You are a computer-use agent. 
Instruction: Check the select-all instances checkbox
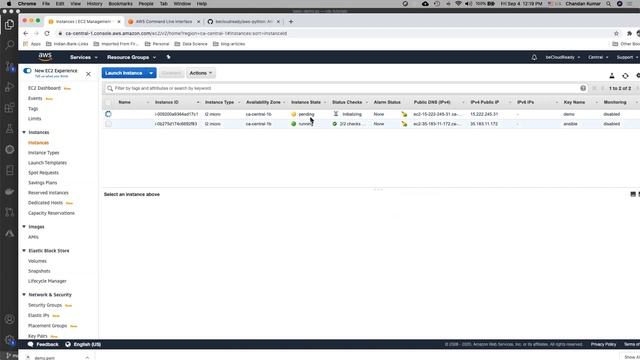point(108,102)
